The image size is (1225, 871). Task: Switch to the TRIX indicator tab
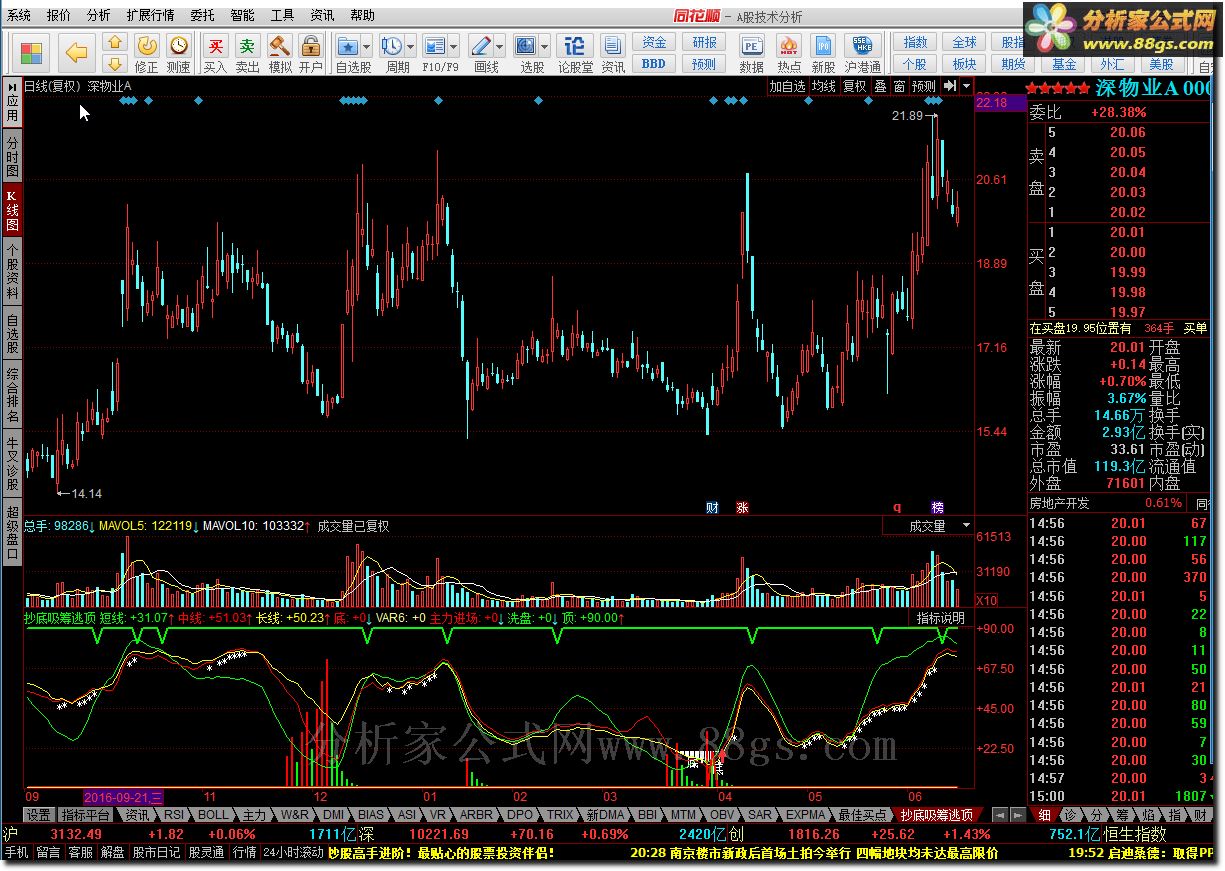tap(560, 815)
